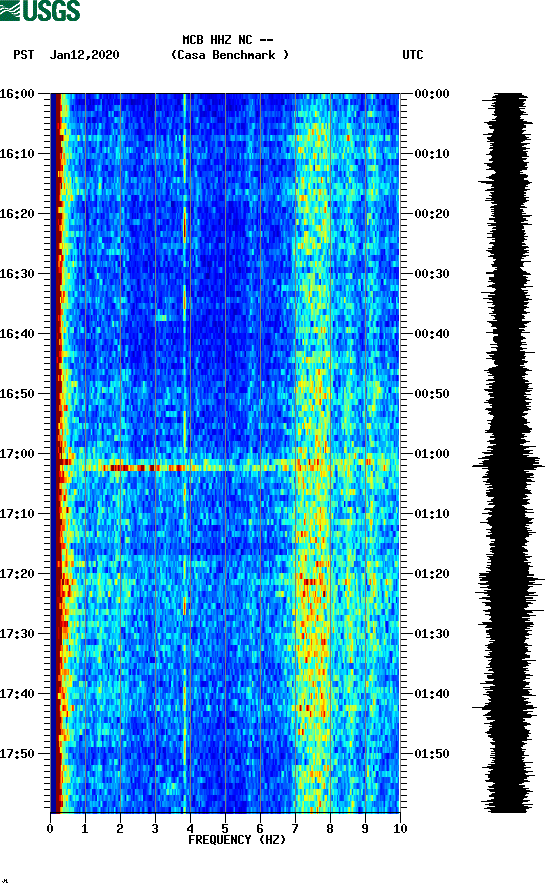Click the '16:40' PST time label
The height and width of the screenshot is (892, 552).
(x=17, y=333)
